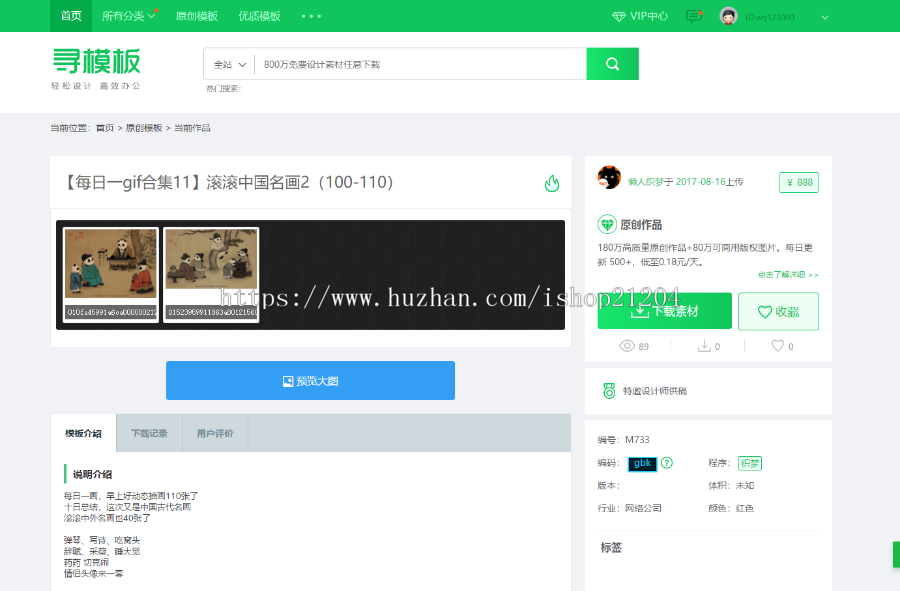Go to 首页 in top navigation
Screen dimensions: 900x591
(71, 15)
